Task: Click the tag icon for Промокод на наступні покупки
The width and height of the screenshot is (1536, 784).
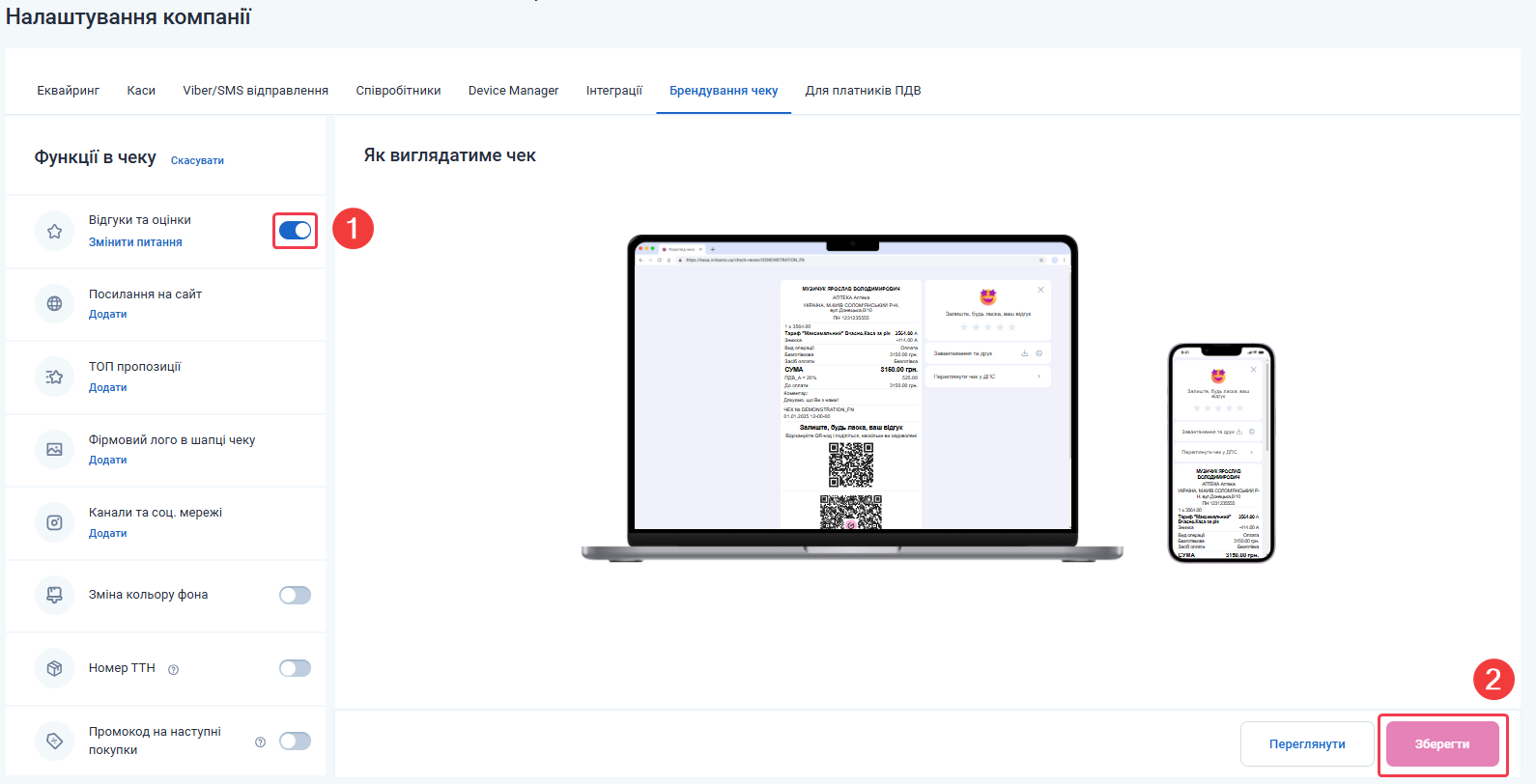Action: tap(54, 741)
